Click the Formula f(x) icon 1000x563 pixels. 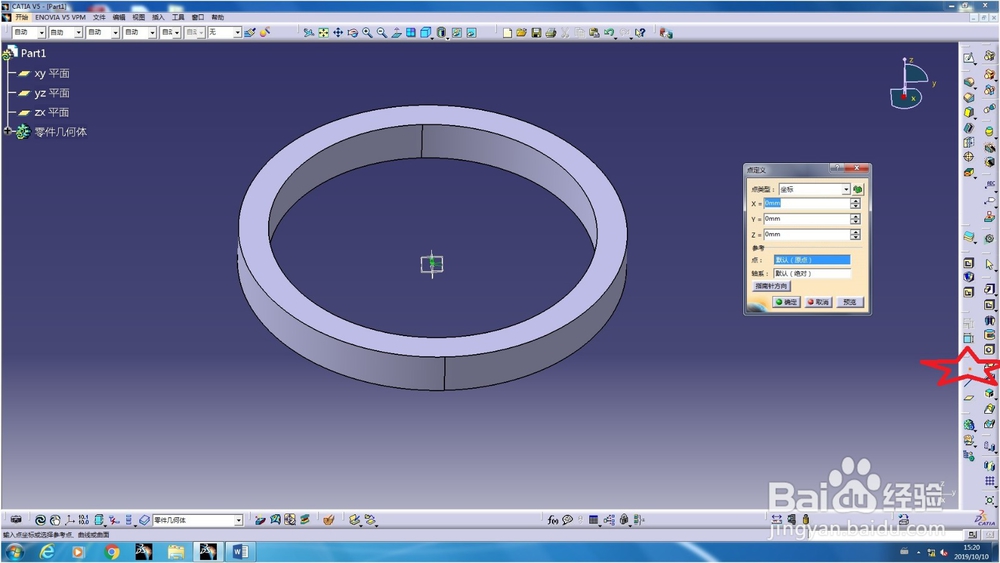[x=553, y=520]
